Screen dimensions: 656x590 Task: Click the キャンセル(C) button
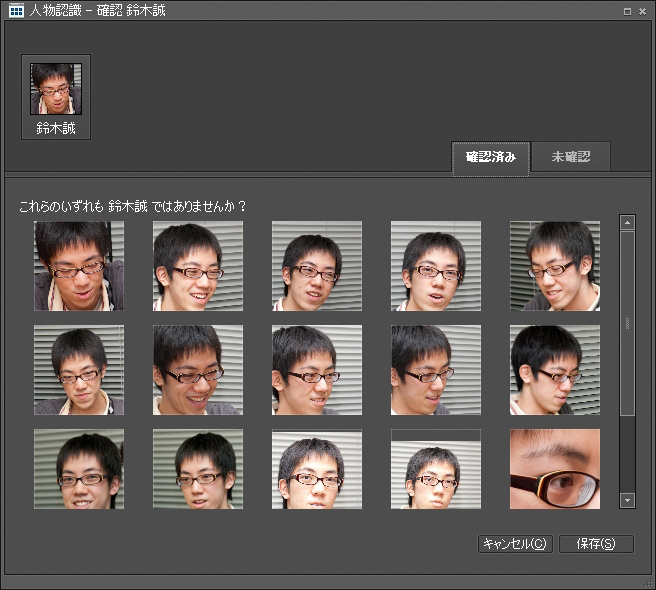515,544
